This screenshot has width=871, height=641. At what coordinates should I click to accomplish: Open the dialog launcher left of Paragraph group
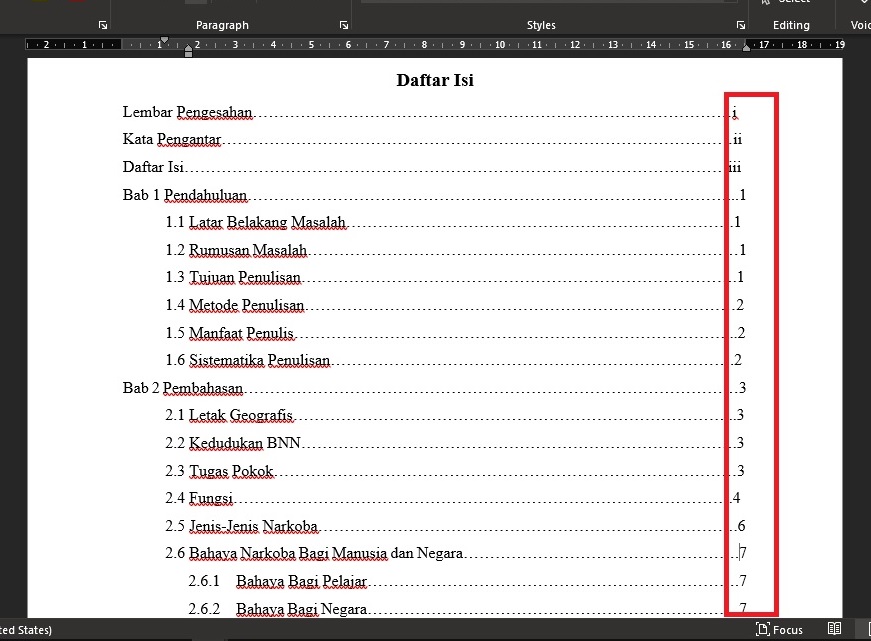tap(103, 25)
